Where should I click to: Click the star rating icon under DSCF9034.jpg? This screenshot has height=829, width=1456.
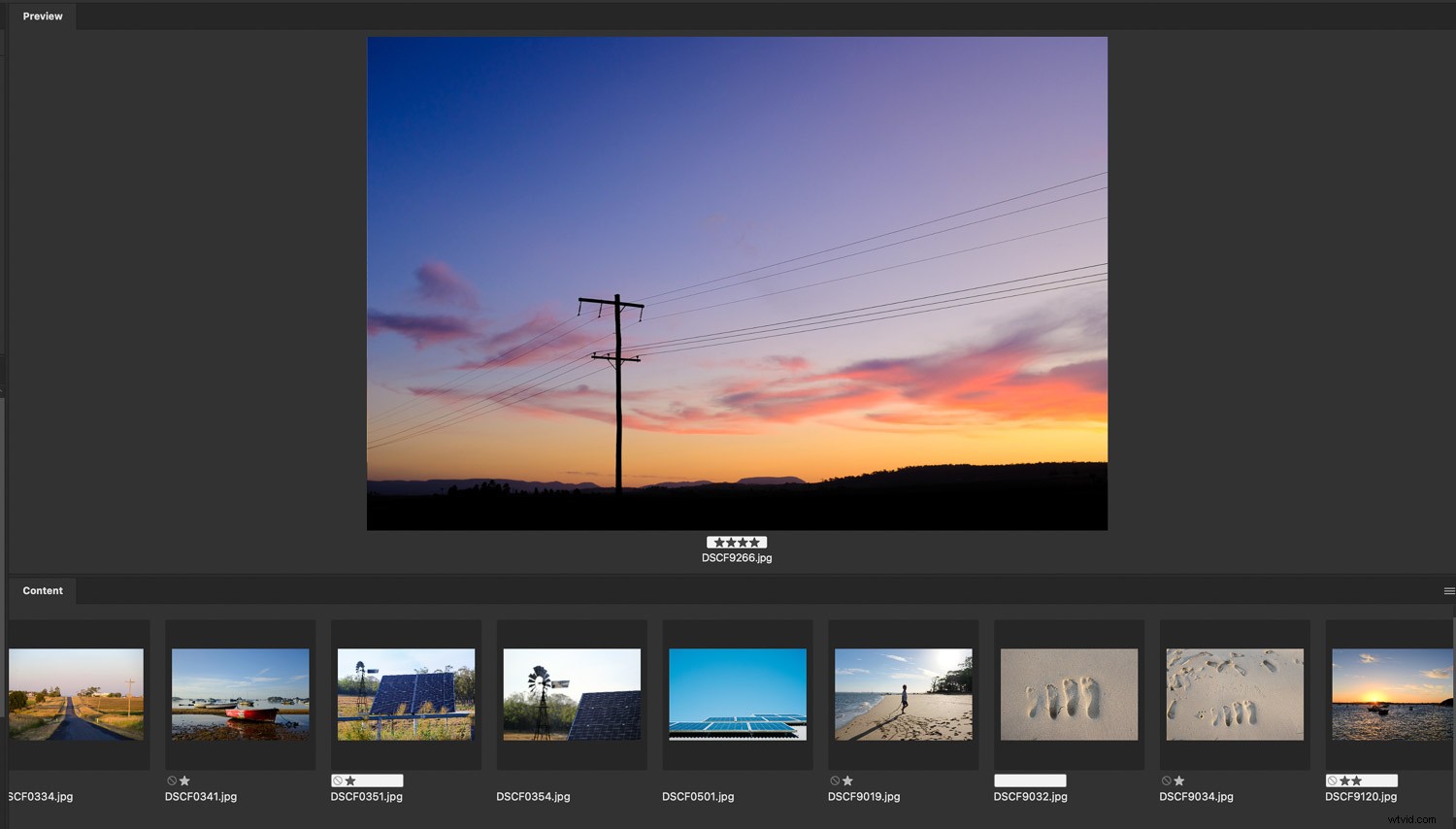1178,780
